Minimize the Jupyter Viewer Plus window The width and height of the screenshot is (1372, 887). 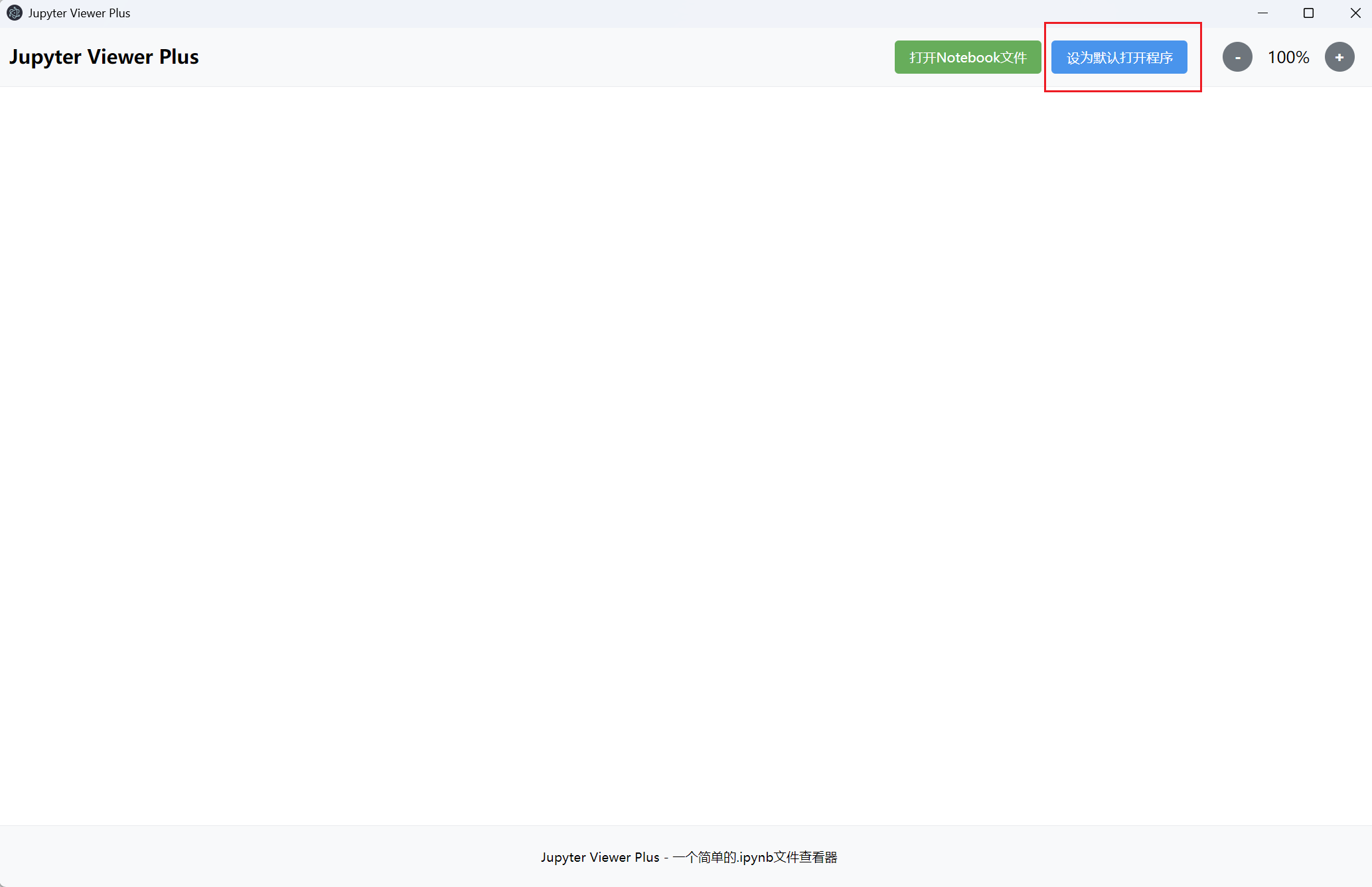pyautogui.click(x=1262, y=13)
